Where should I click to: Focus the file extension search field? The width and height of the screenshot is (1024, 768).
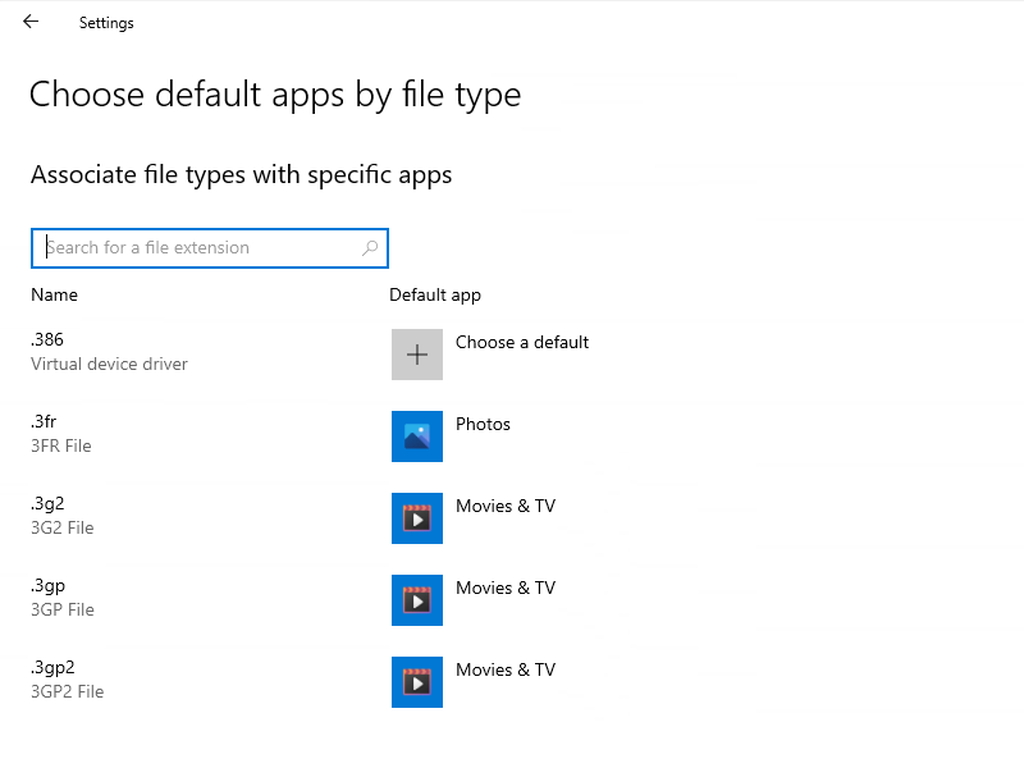coord(200,248)
